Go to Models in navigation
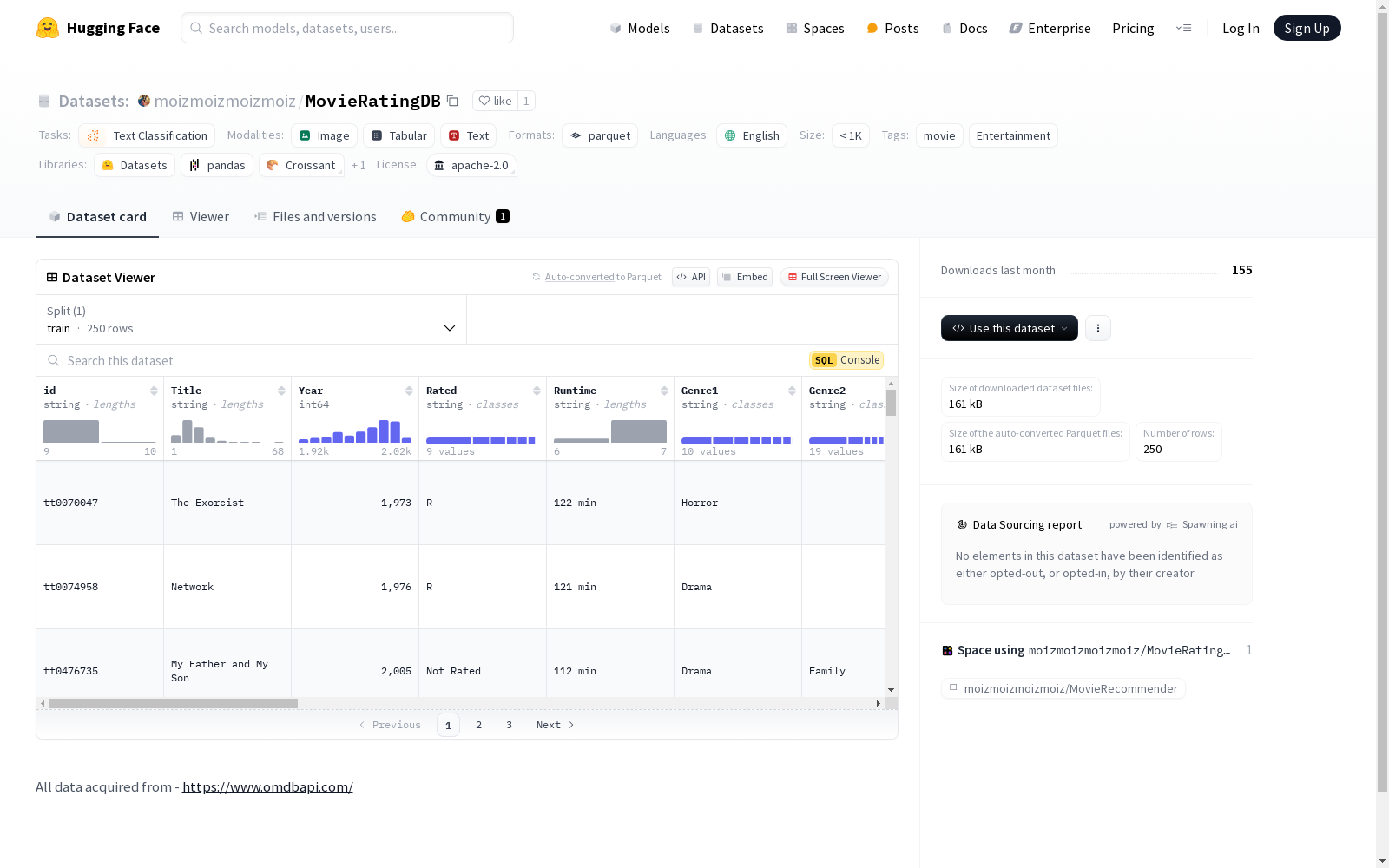The width and height of the screenshot is (1389, 868). (x=640, y=28)
